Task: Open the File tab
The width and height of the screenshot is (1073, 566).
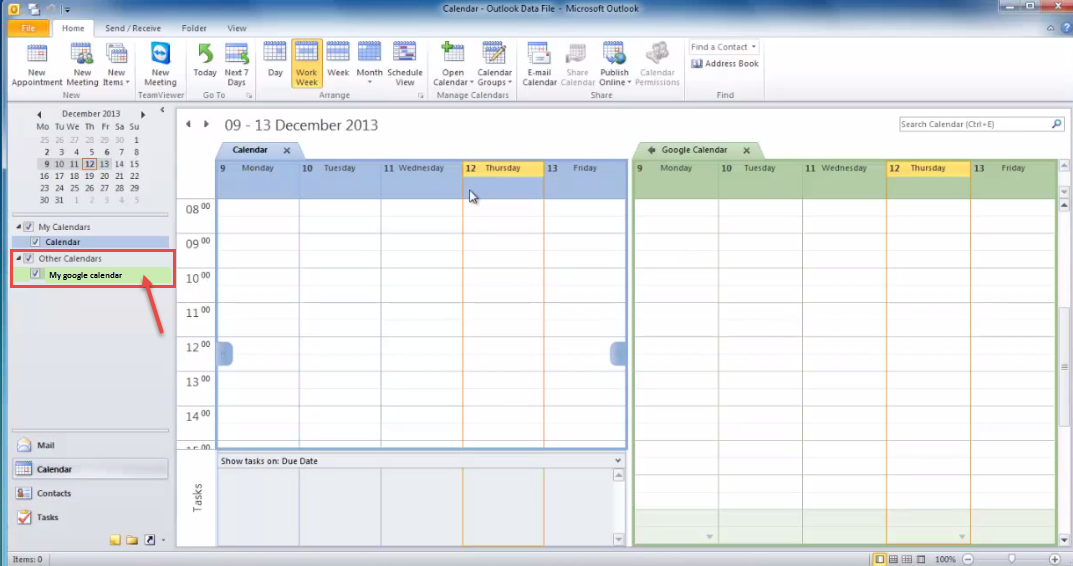Action: (x=28, y=28)
